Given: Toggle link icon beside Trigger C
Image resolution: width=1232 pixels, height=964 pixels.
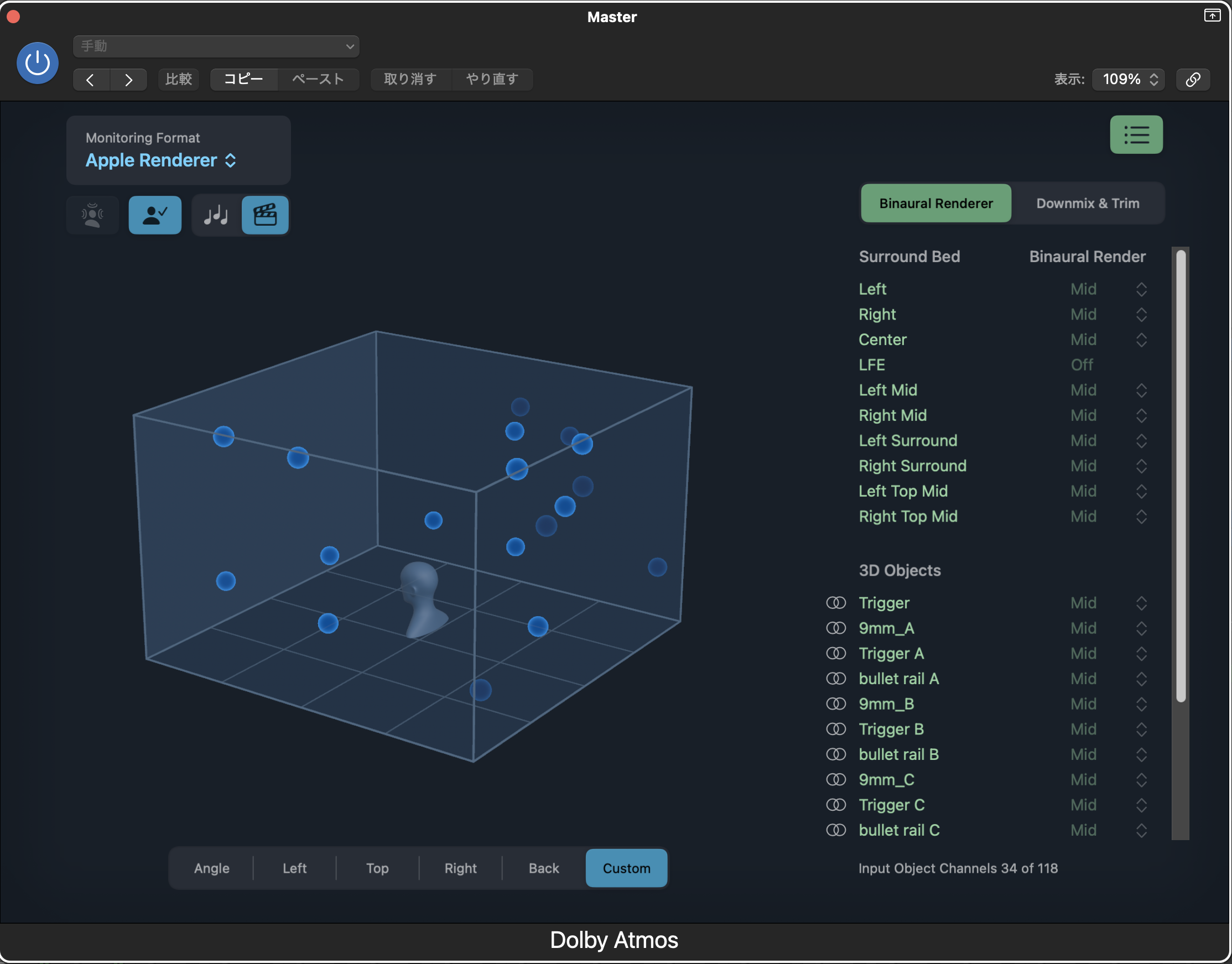Looking at the screenshot, I should point(836,805).
